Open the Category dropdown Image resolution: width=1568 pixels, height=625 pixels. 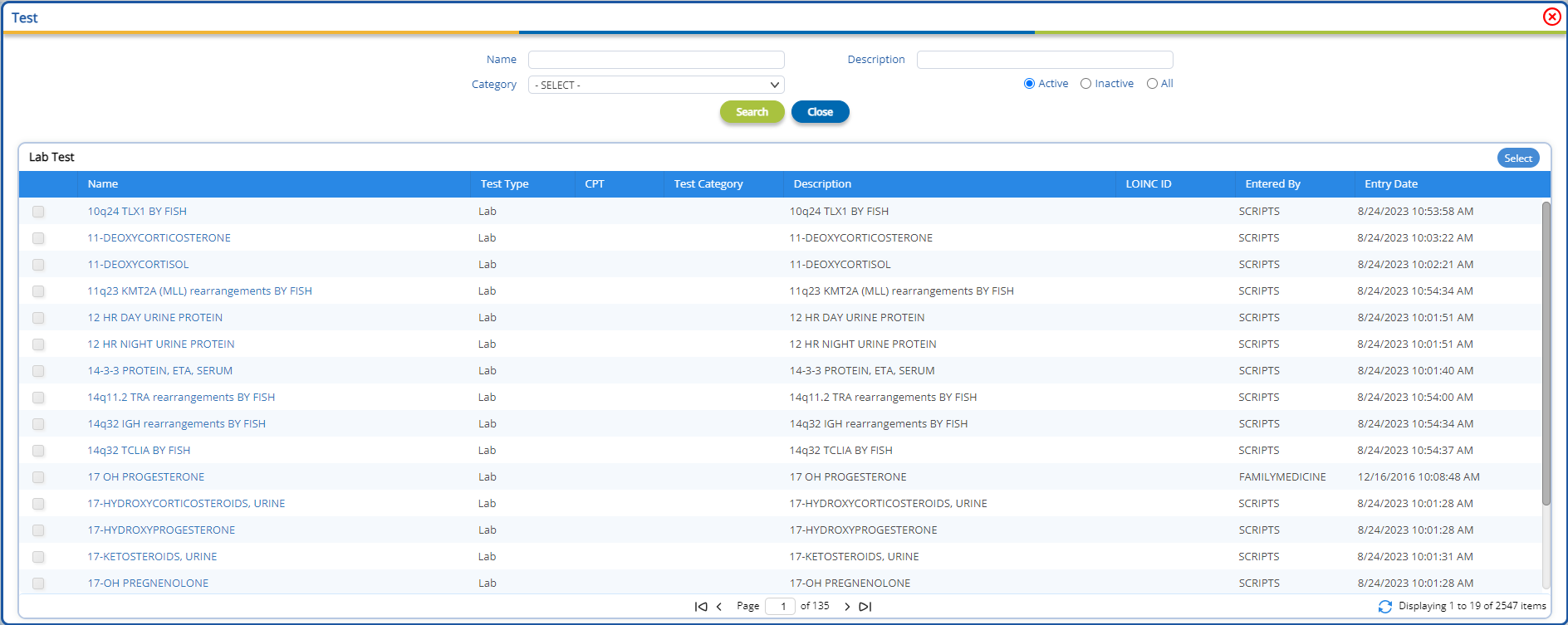pos(656,85)
